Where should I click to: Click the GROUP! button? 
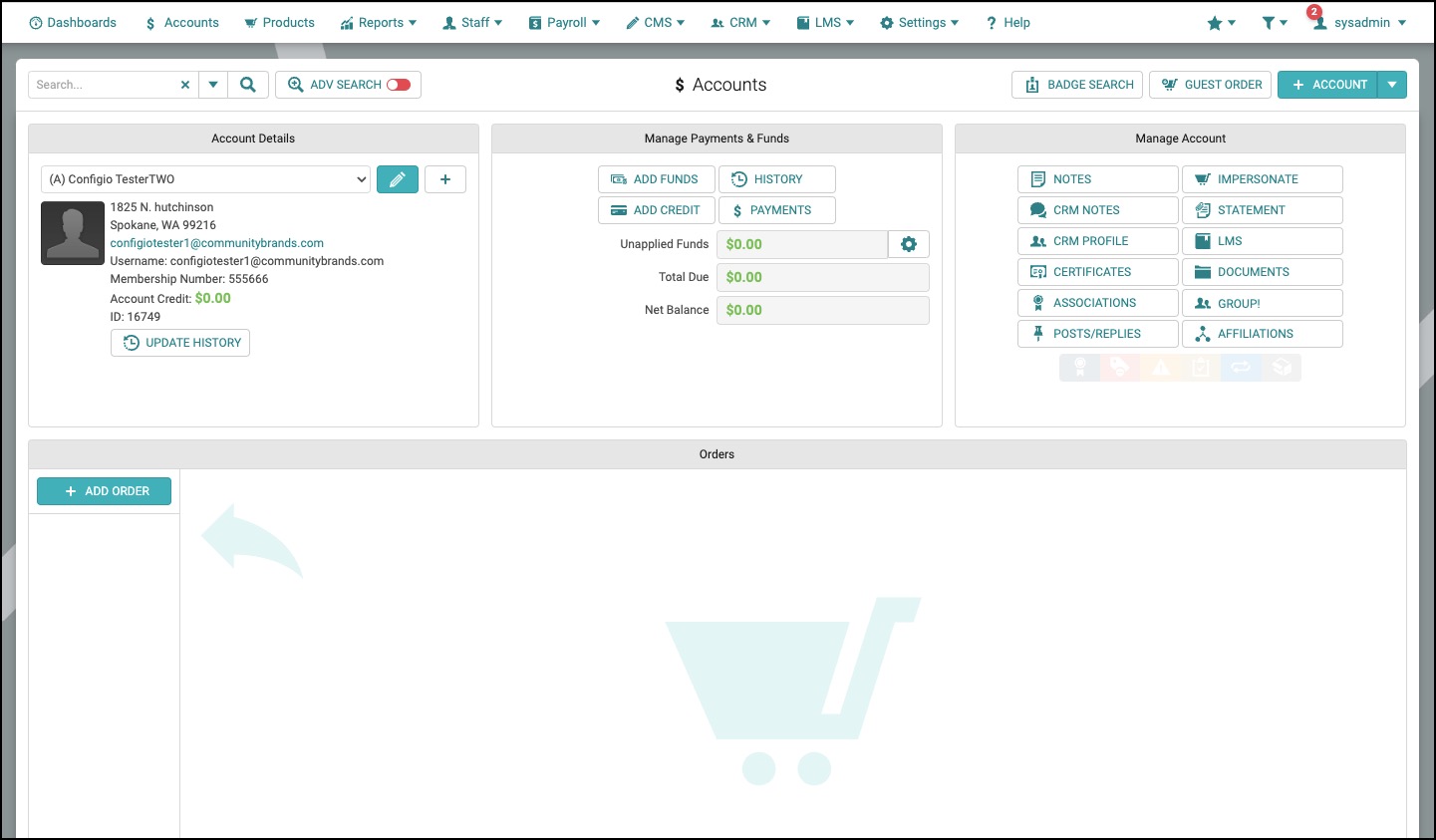click(1263, 303)
